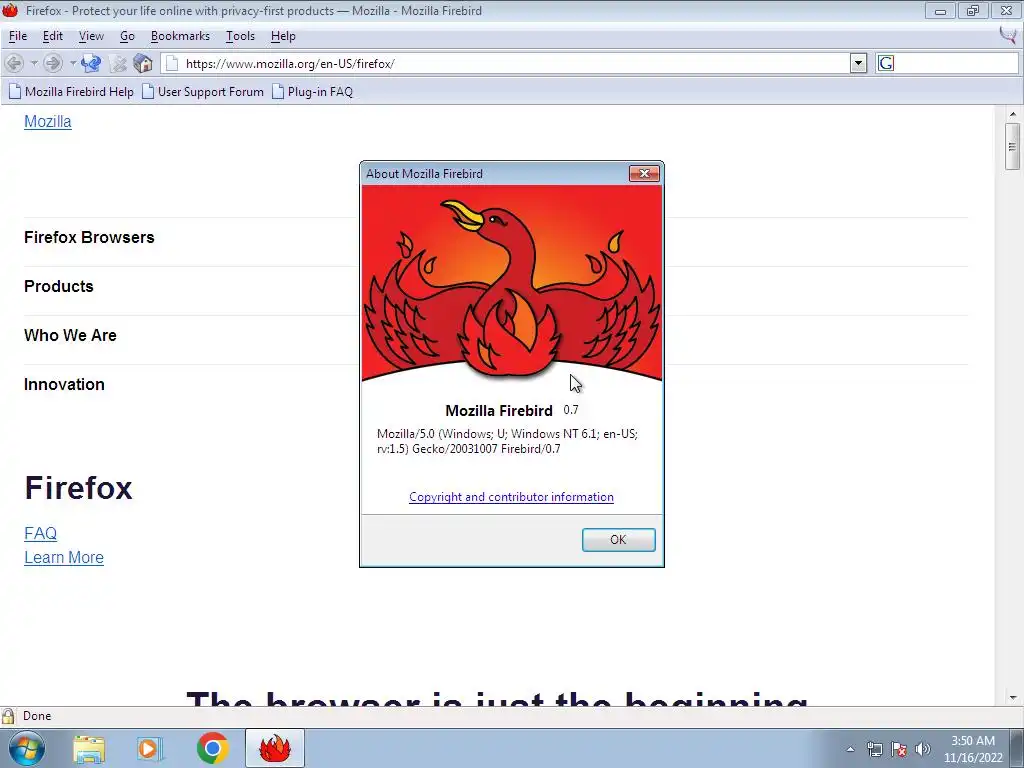Open the Bookmarks menu
The image size is (1024, 768).
click(180, 36)
